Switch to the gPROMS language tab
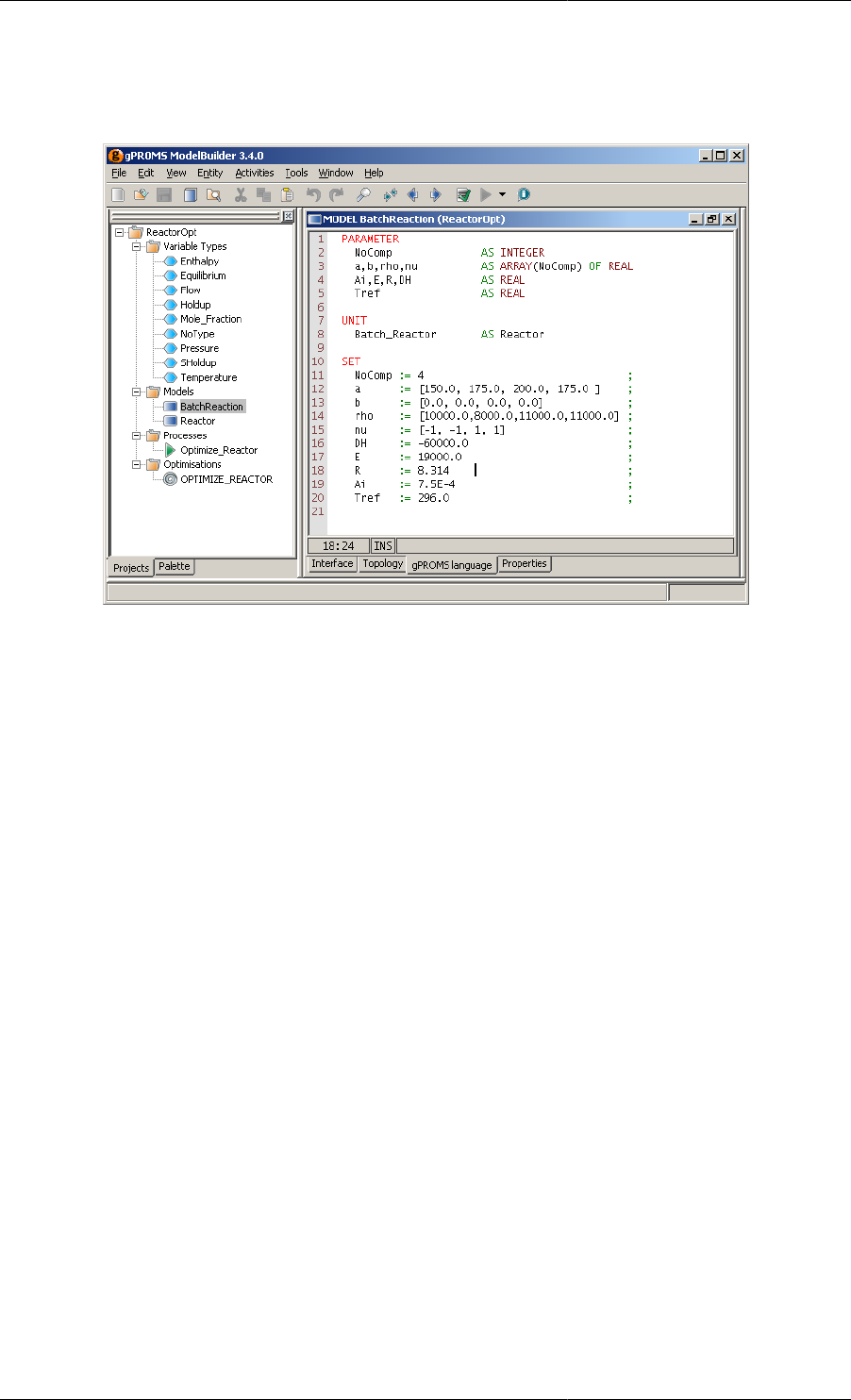Image resolution: width=851 pixels, height=1400 pixels. click(451, 565)
